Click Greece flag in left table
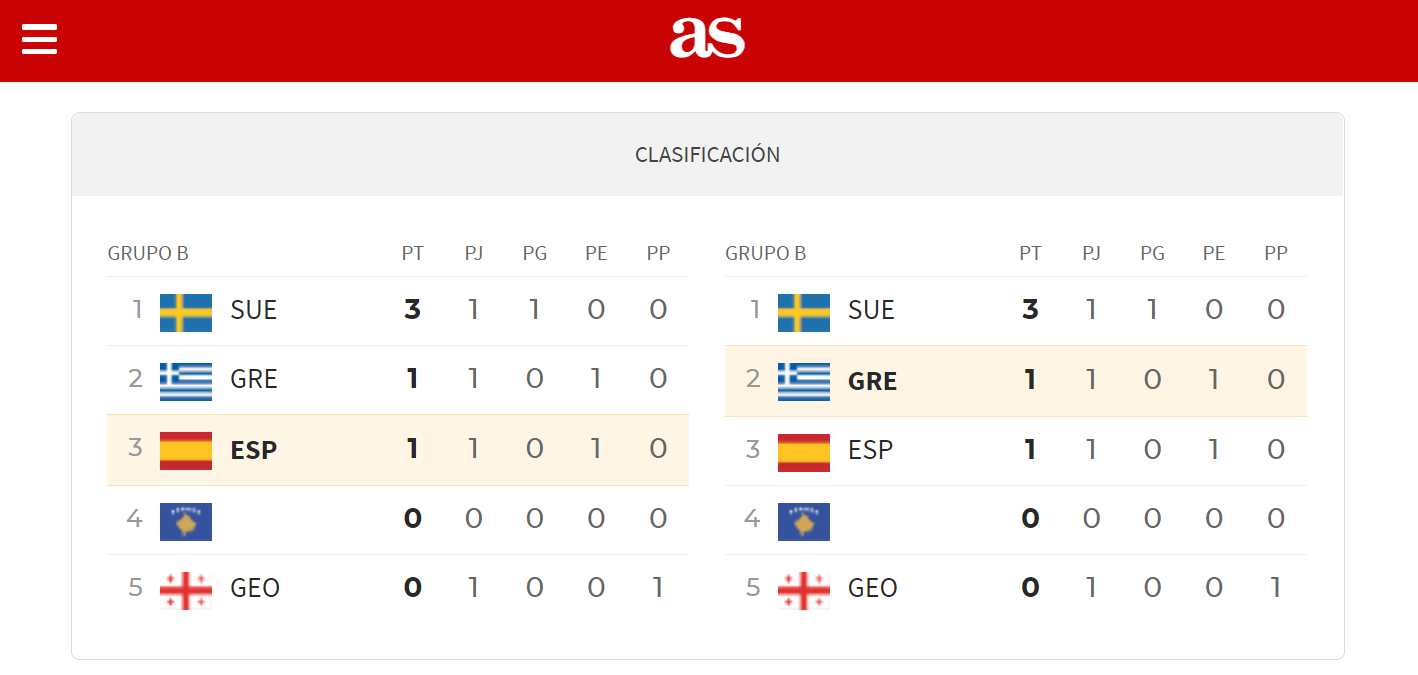 (x=186, y=382)
